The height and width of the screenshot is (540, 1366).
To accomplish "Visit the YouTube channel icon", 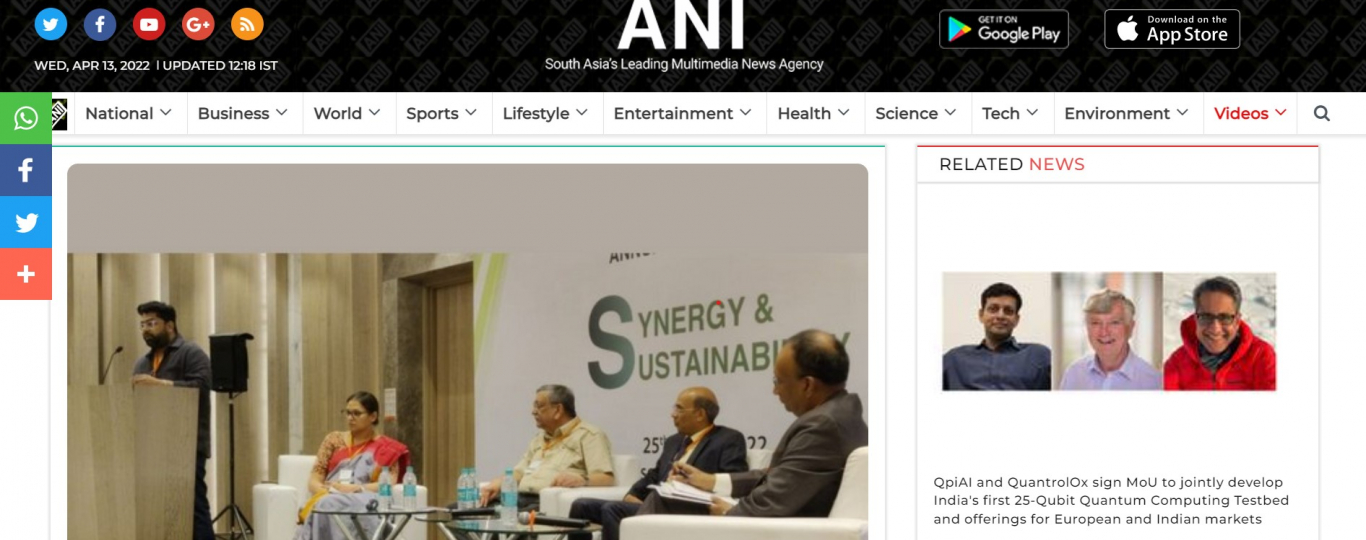I will (x=149, y=24).
